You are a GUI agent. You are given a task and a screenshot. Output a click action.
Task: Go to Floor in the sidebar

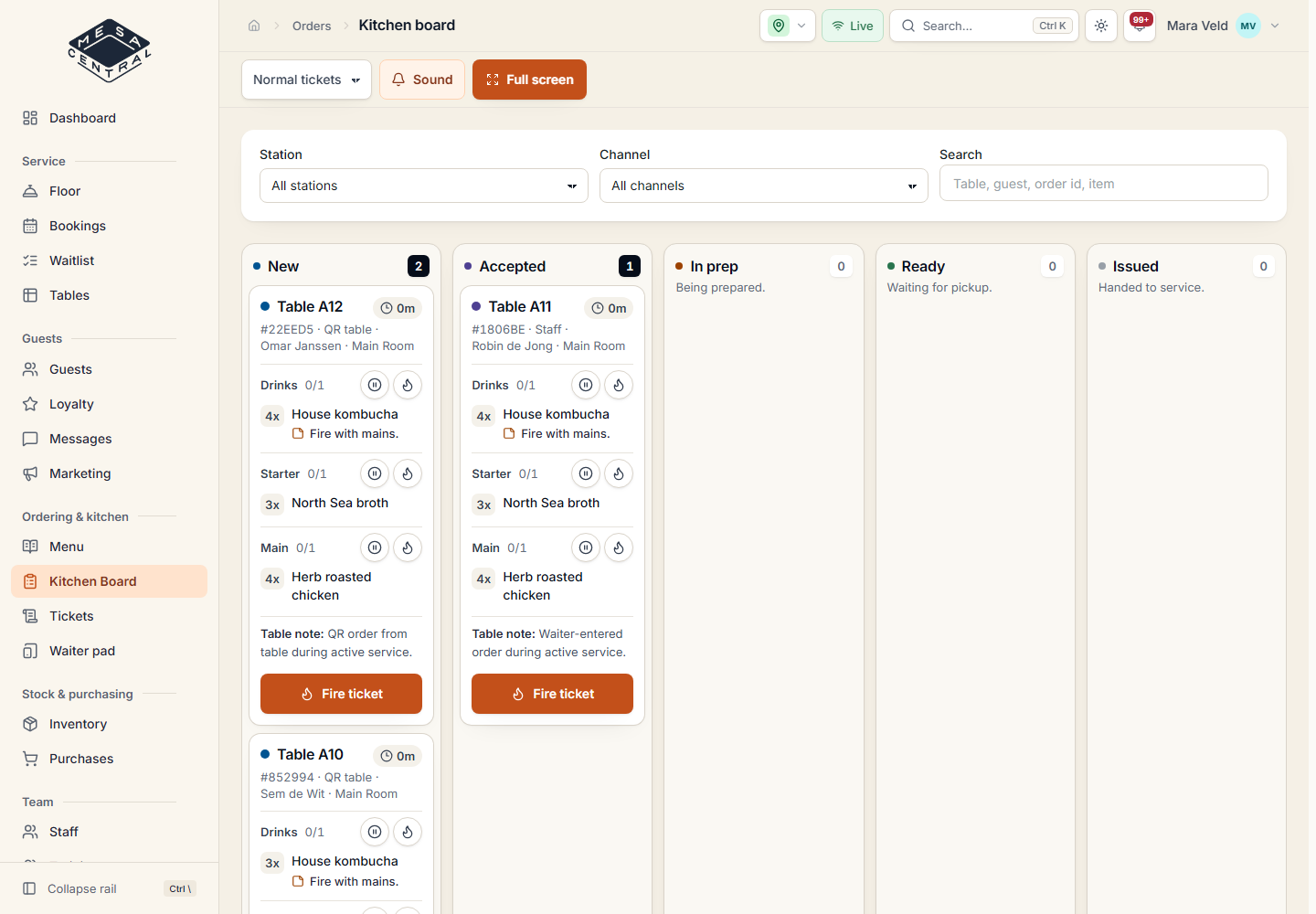110,191
